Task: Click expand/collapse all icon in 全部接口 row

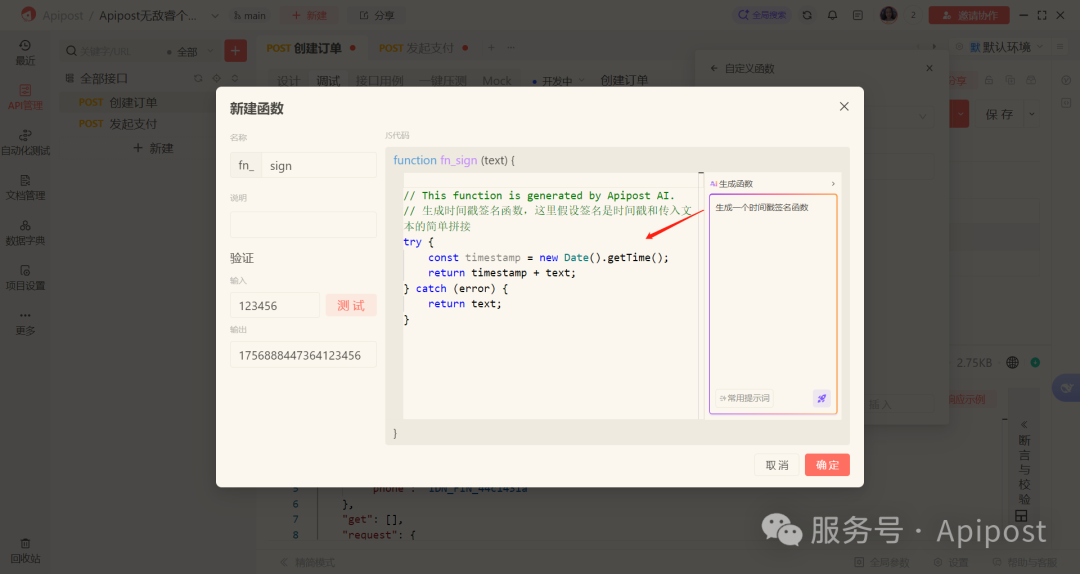Action: [x=235, y=79]
